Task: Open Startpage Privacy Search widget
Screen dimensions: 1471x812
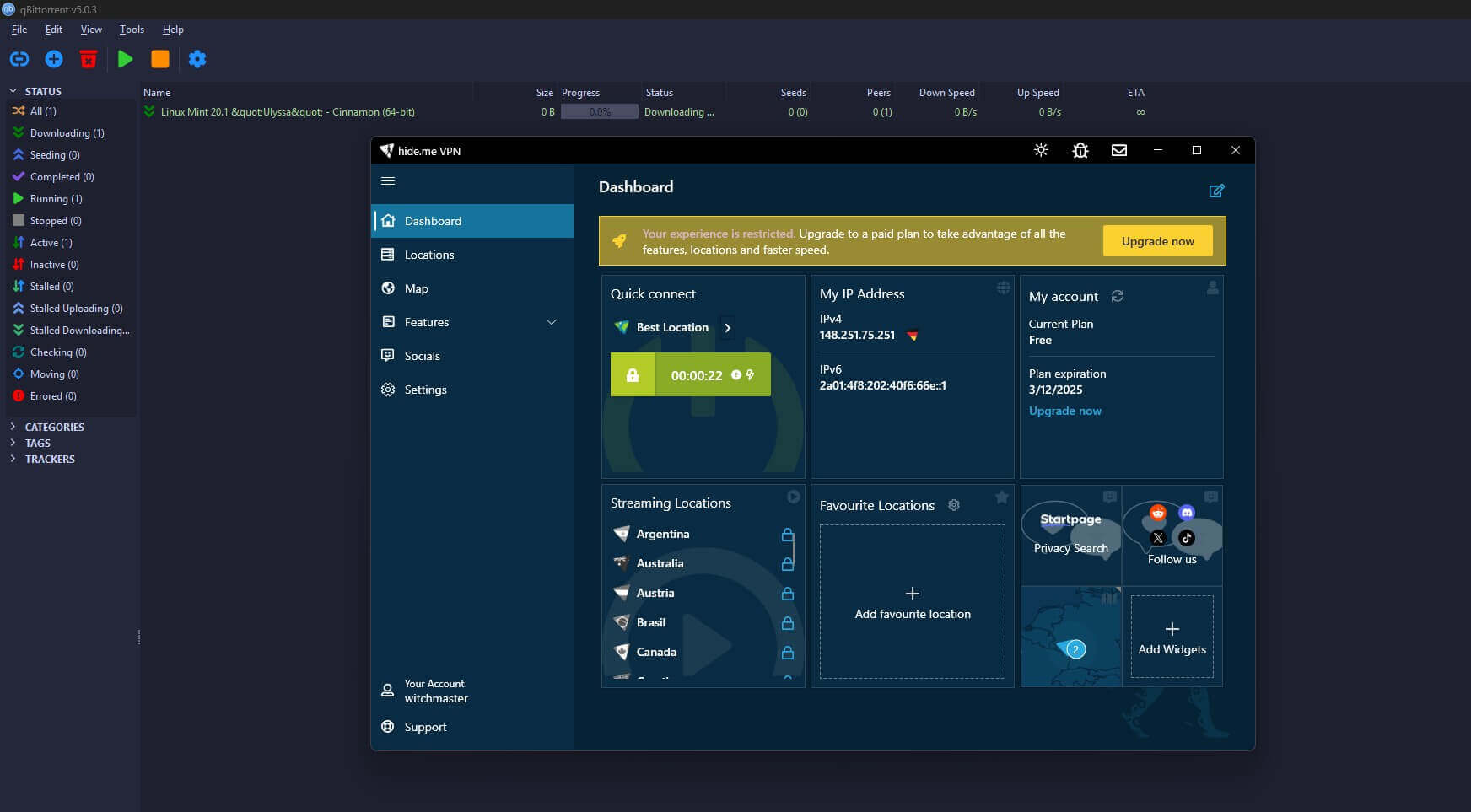Action: tap(1071, 535)
